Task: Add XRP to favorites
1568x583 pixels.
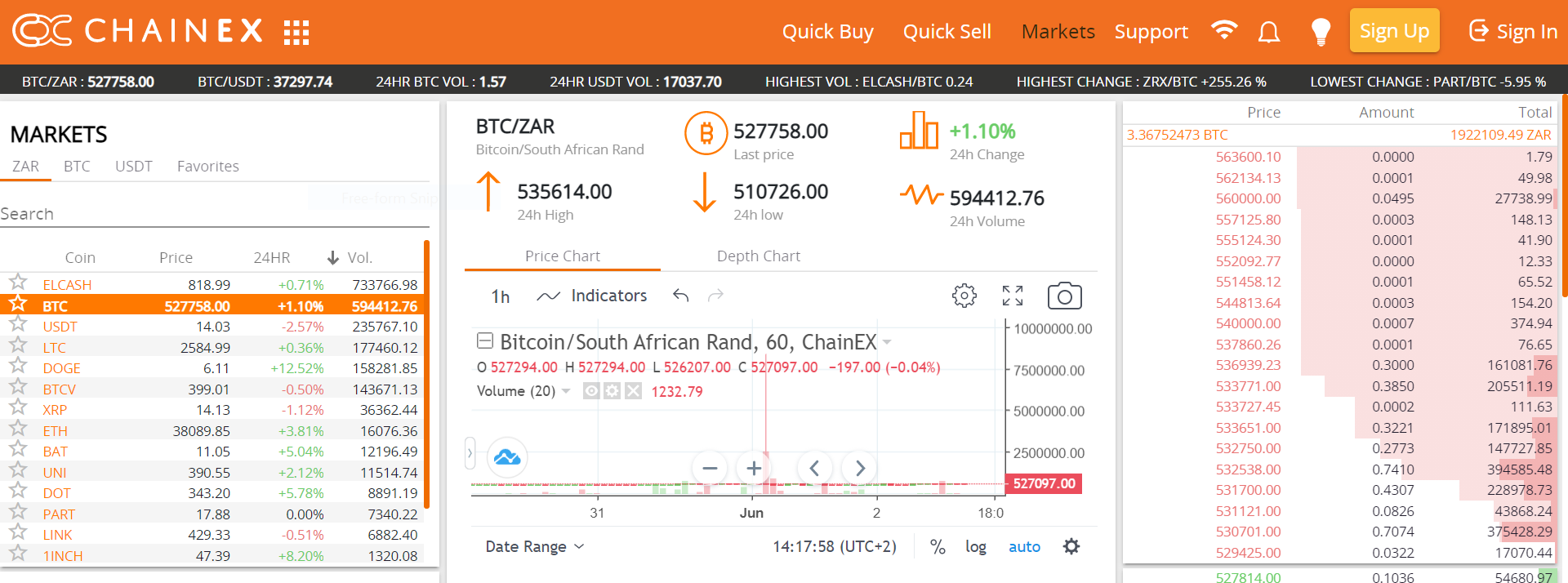Action: pos(18,407)
